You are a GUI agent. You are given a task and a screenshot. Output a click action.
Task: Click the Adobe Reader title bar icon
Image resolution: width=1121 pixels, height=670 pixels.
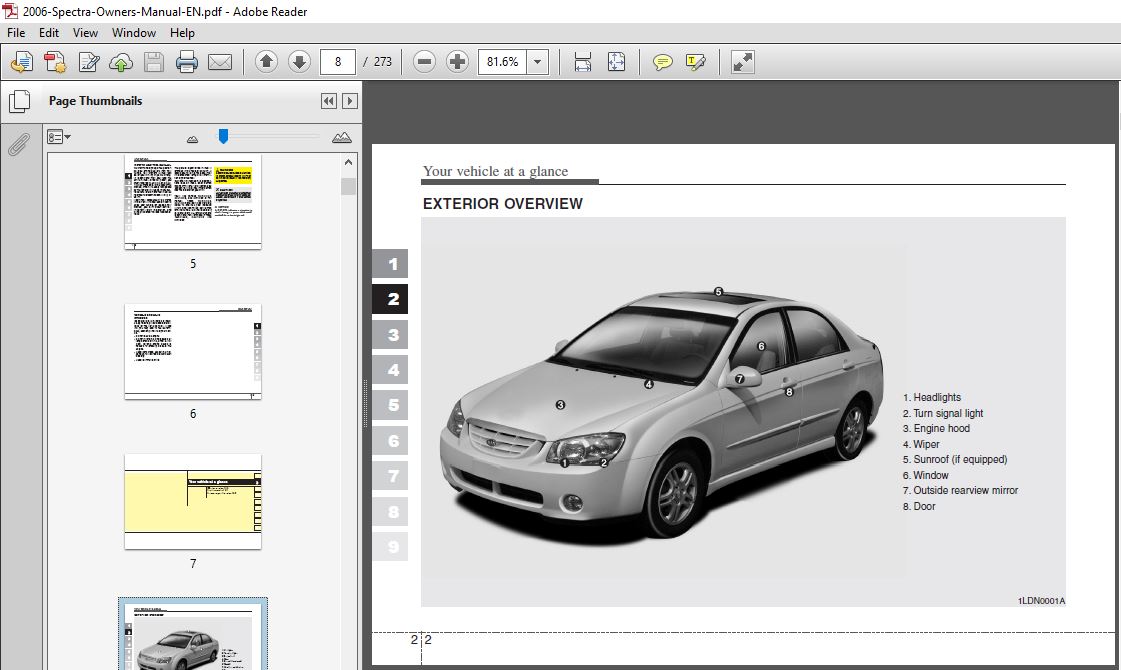(10, 11)
